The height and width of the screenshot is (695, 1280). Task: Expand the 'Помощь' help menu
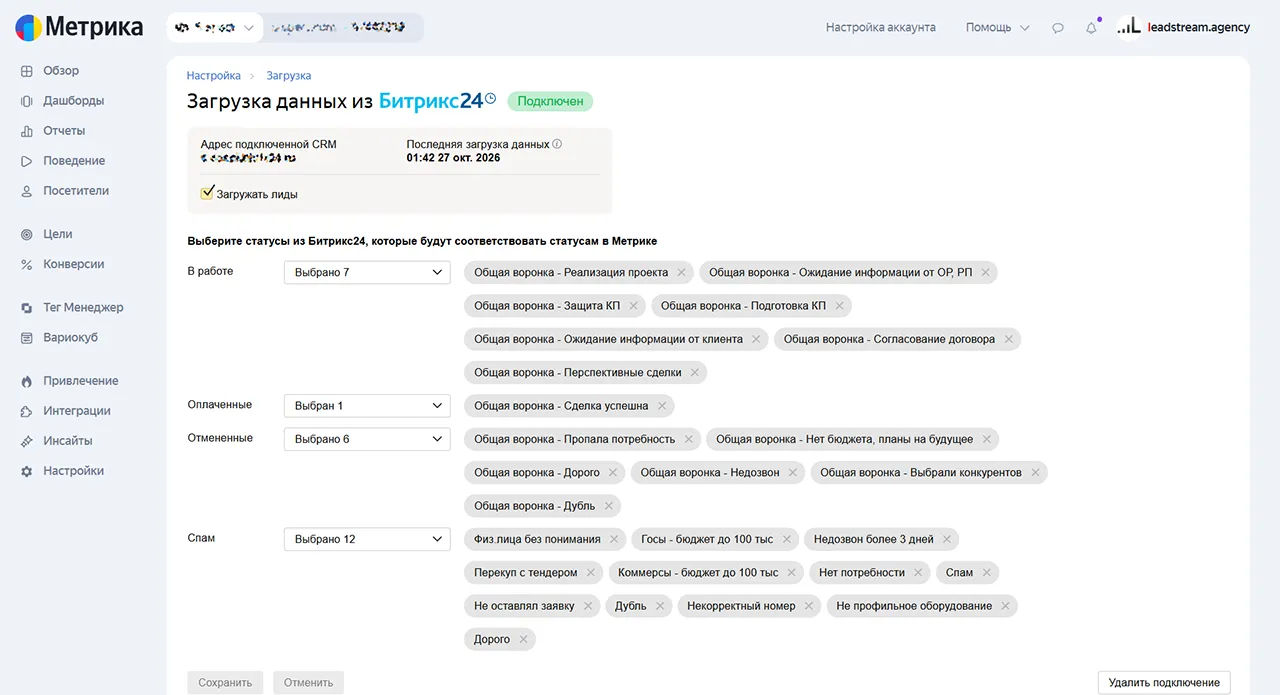(x=997, y=28)
